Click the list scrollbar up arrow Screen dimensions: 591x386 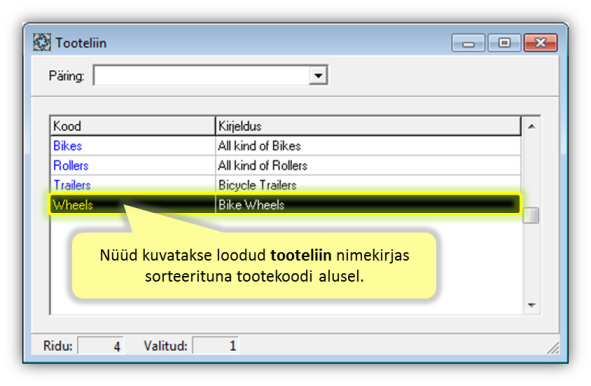531,126
